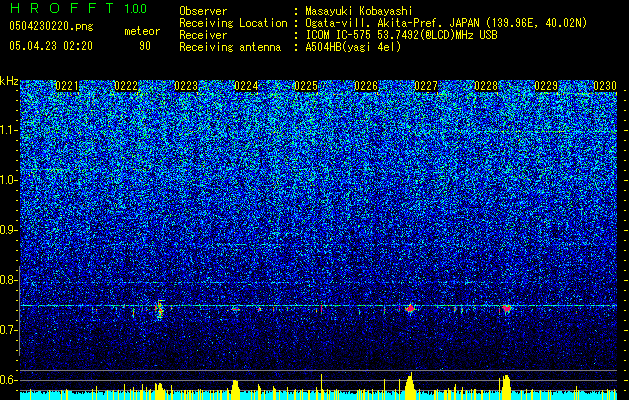
Task: Select the Ogata-vill. Akita-Pref. JAPAN location text
Action: (x=446, y=23)
